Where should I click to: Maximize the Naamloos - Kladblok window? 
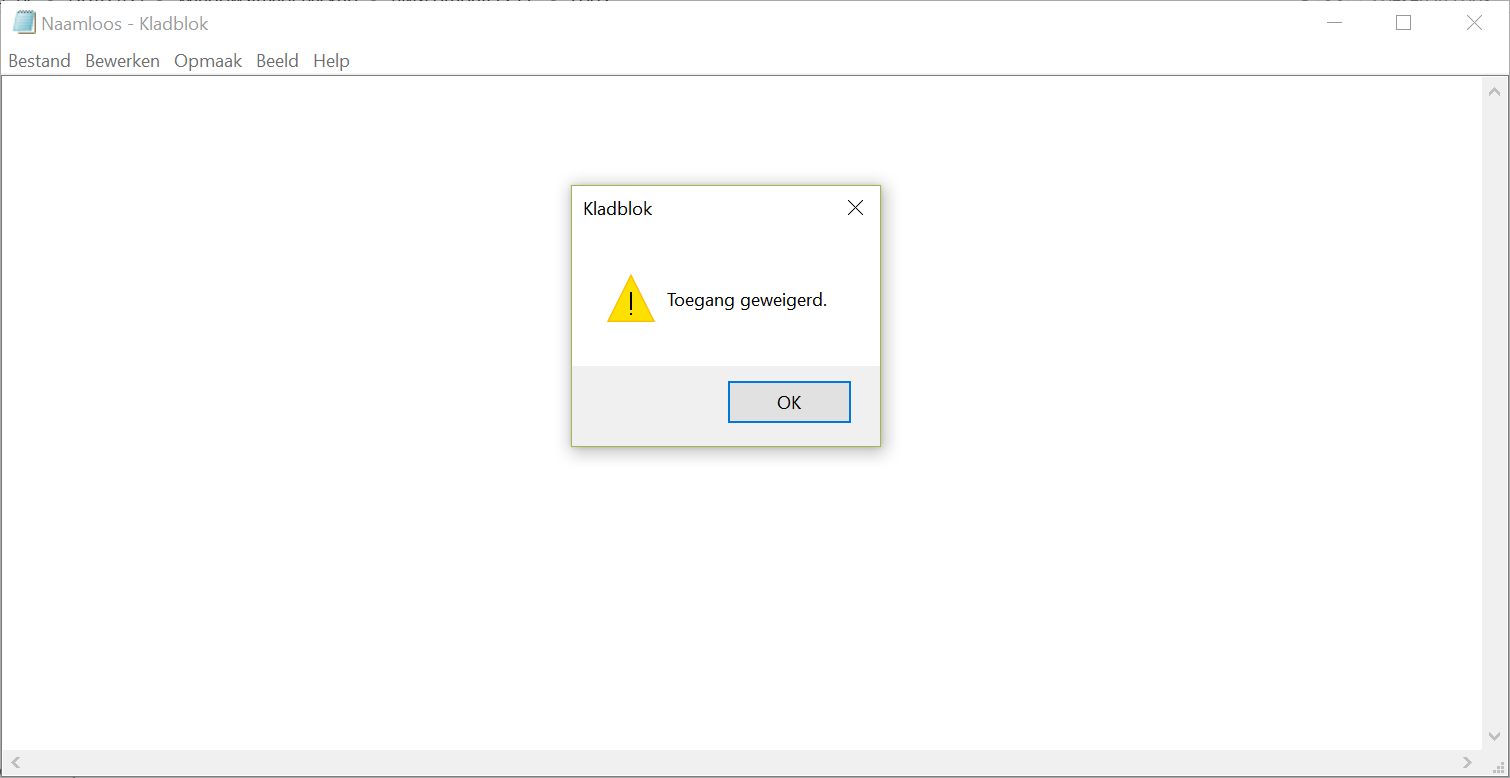point(1403,23)
